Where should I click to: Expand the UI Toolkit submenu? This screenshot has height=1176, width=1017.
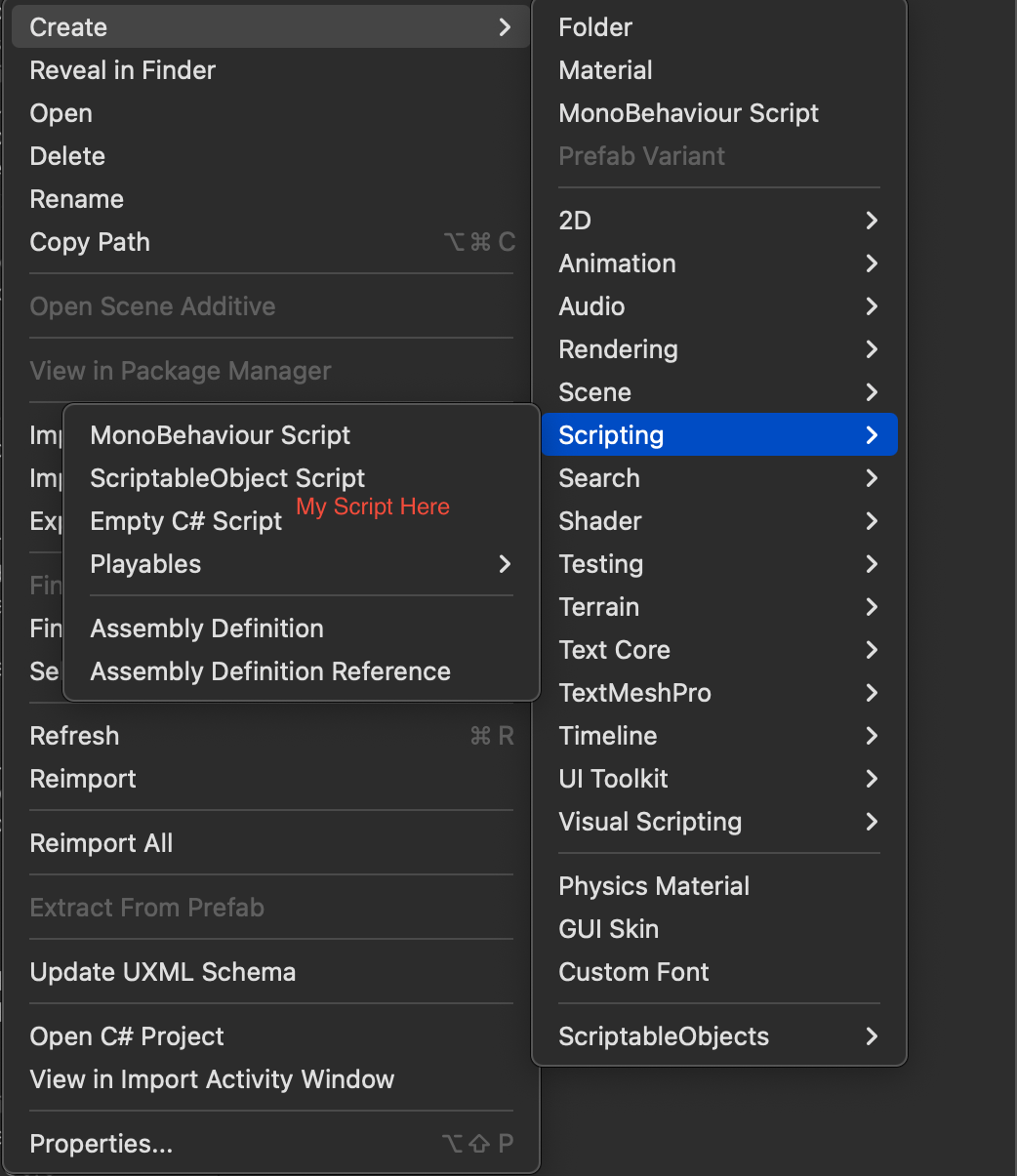[719, 779]
